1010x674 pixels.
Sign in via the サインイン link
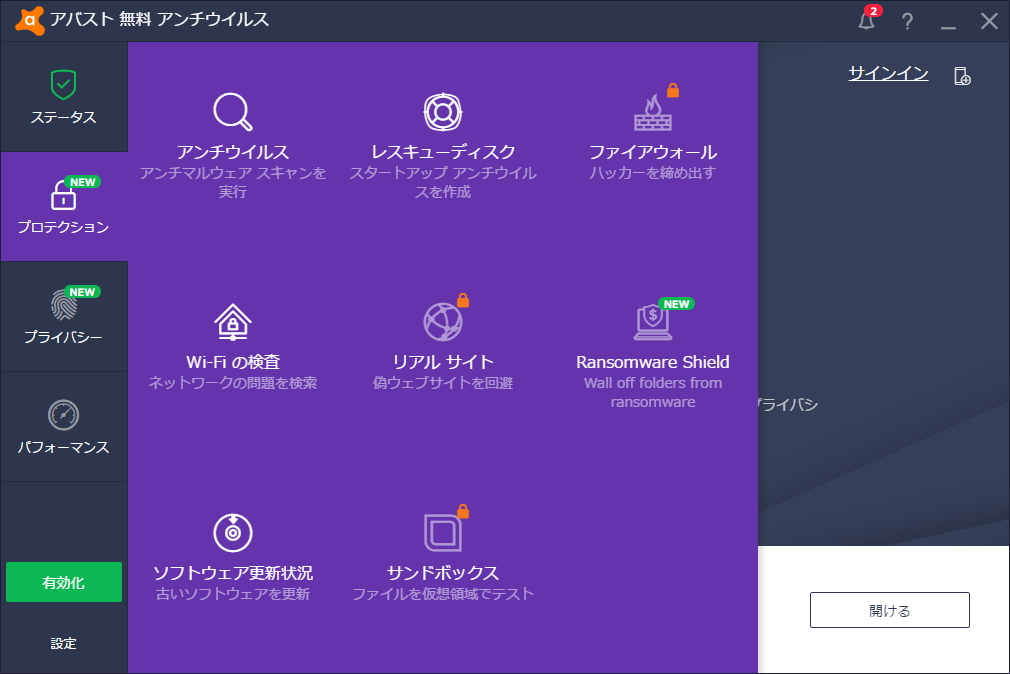coord(886,72)
